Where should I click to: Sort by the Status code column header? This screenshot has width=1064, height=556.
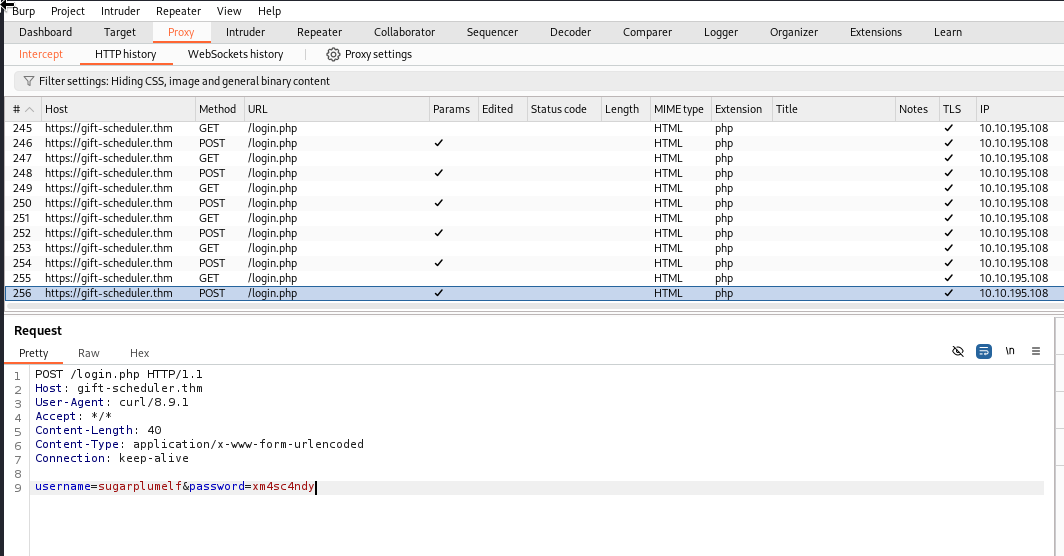coord(558,109)
